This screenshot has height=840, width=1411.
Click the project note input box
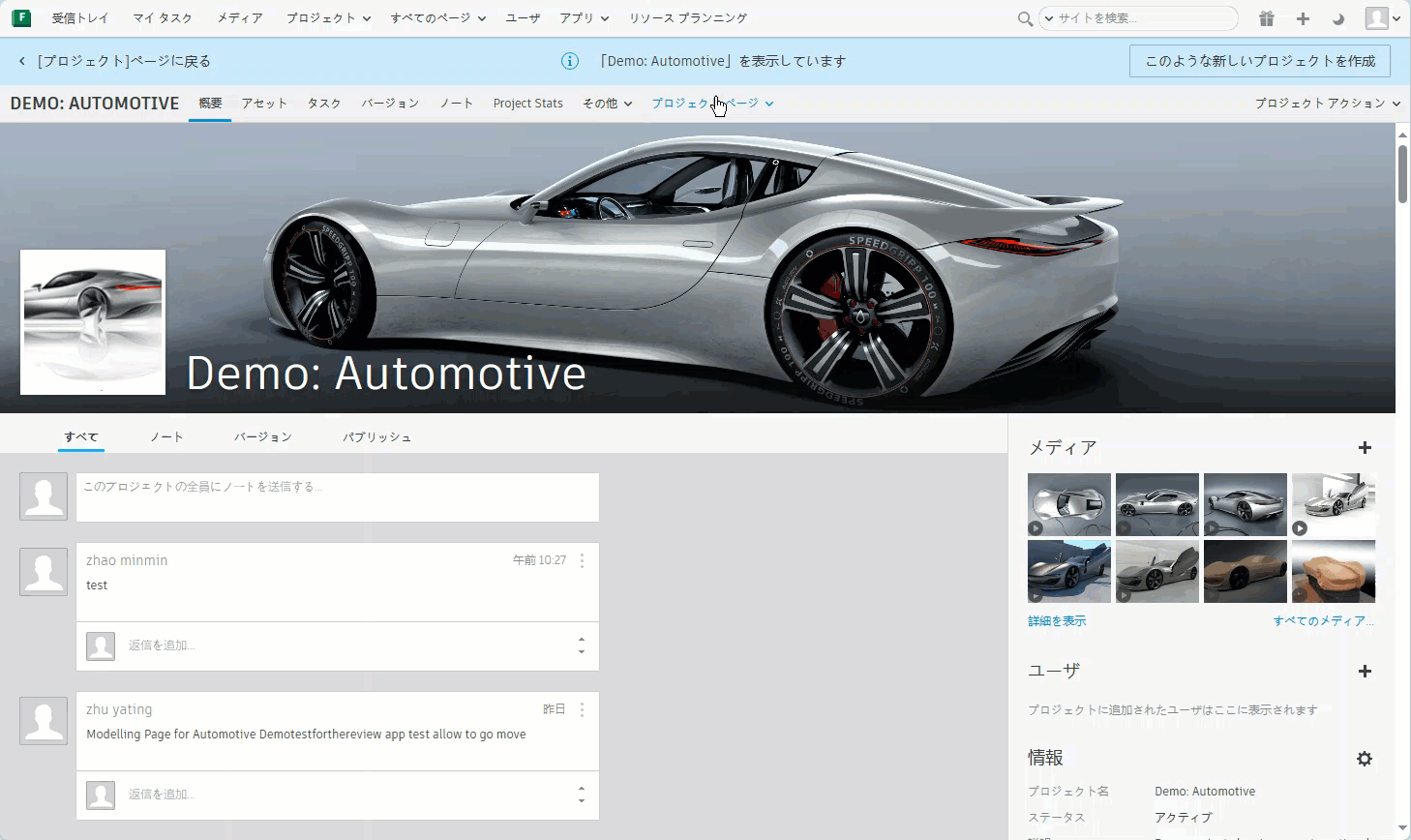(338, 497)
